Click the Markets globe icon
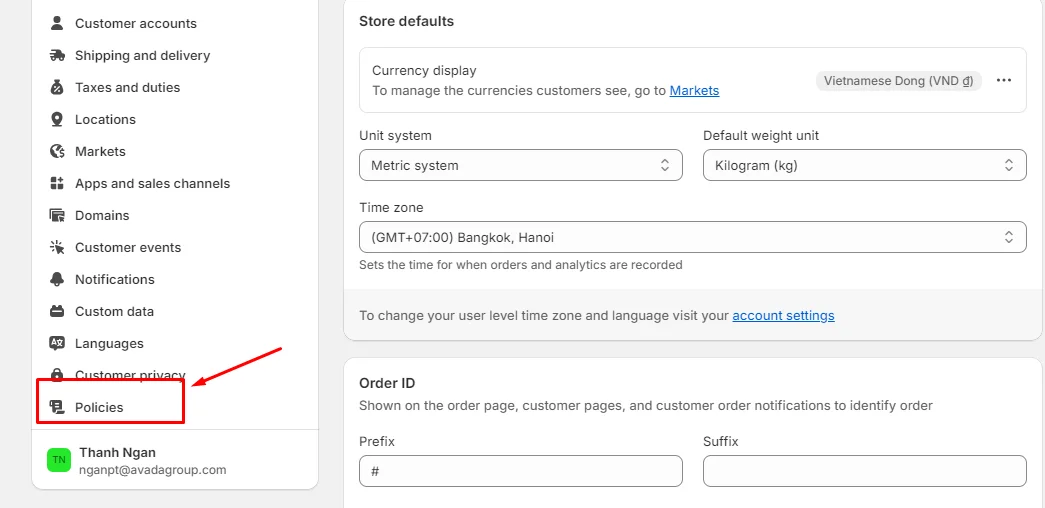Viewport: 1045px width, 508px height. (57, 151)
